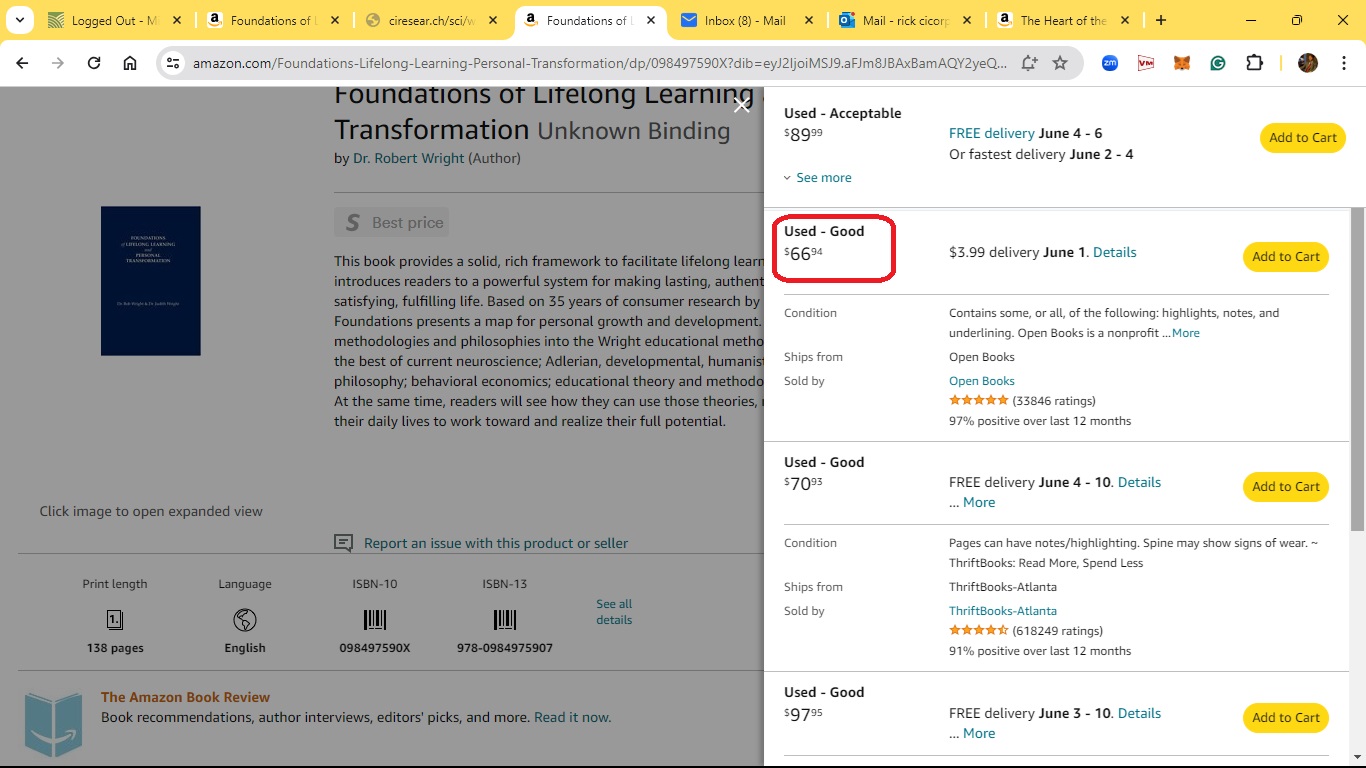Click the ISBN-10 barcode icon
Viewport: 1366px width, 768px height.
375,620
